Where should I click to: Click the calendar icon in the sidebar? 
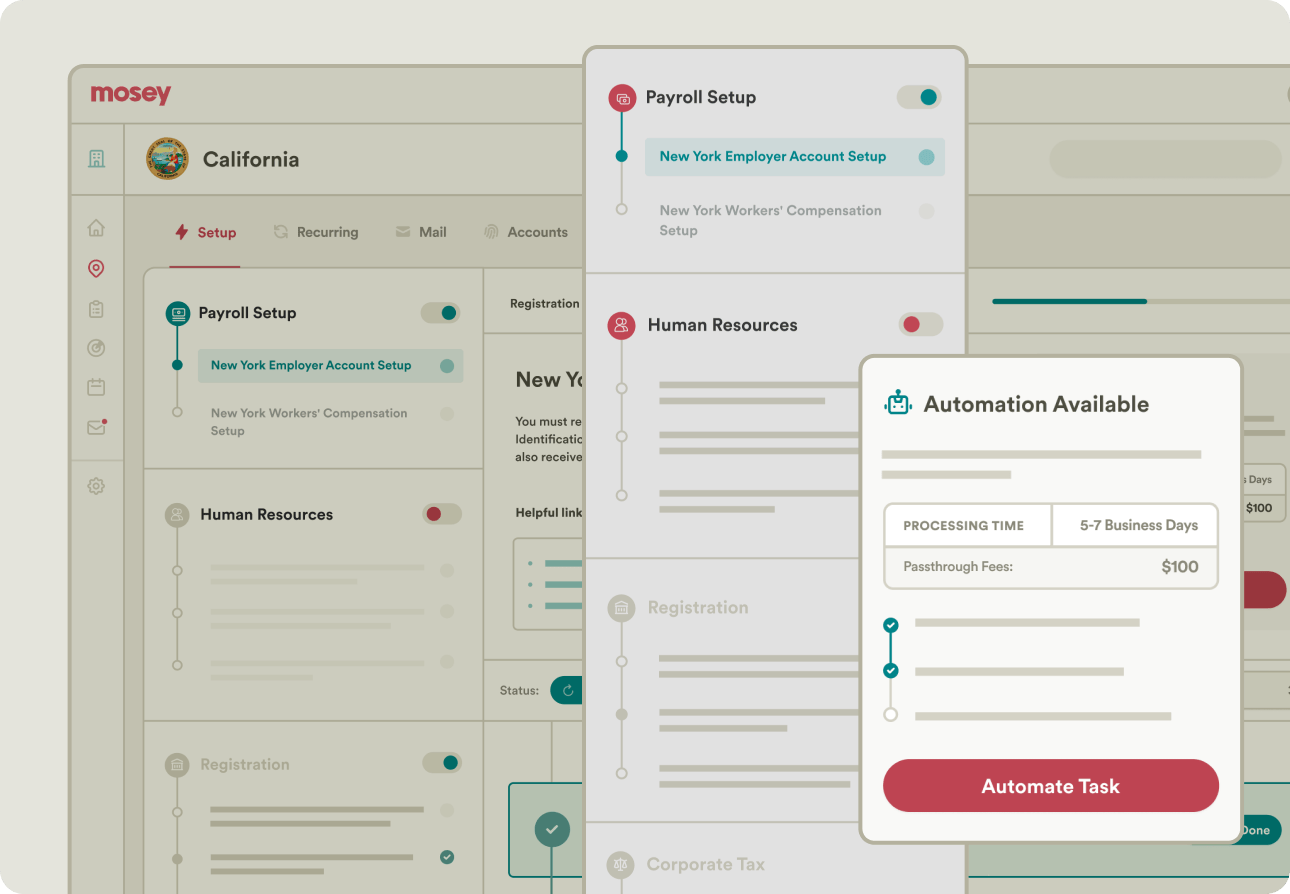[x=96, y=387]
